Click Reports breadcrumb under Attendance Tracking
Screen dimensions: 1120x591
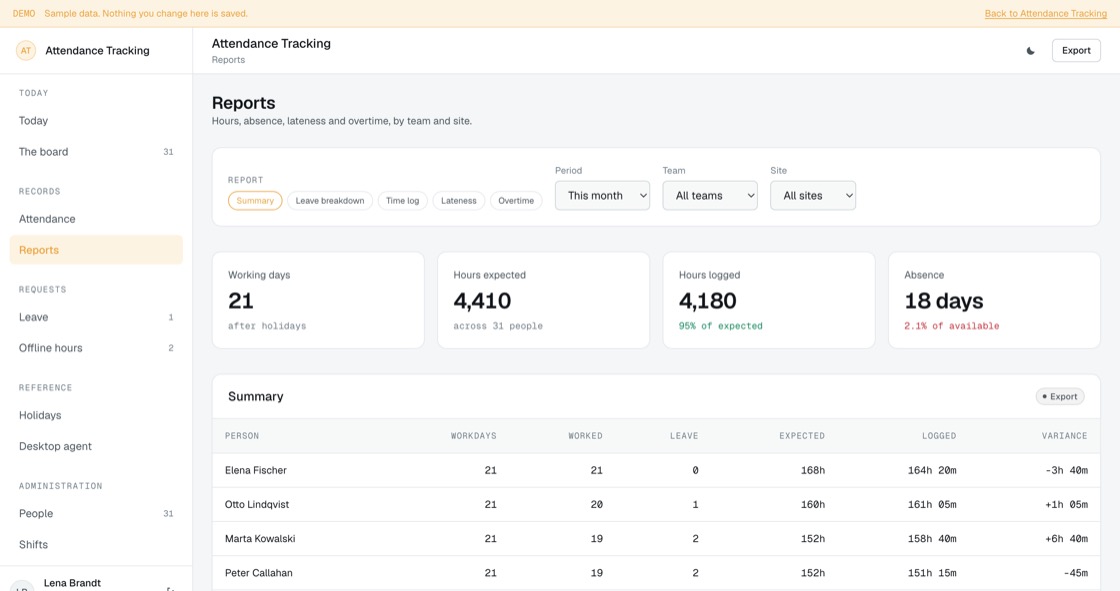pyautogui.click(x=228, y=60)
